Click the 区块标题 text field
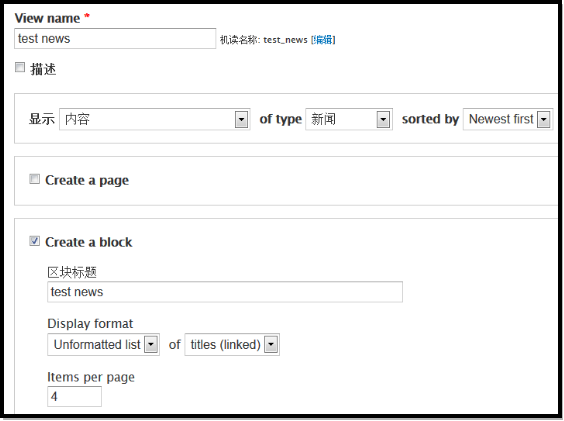 (x=225, y=292)
